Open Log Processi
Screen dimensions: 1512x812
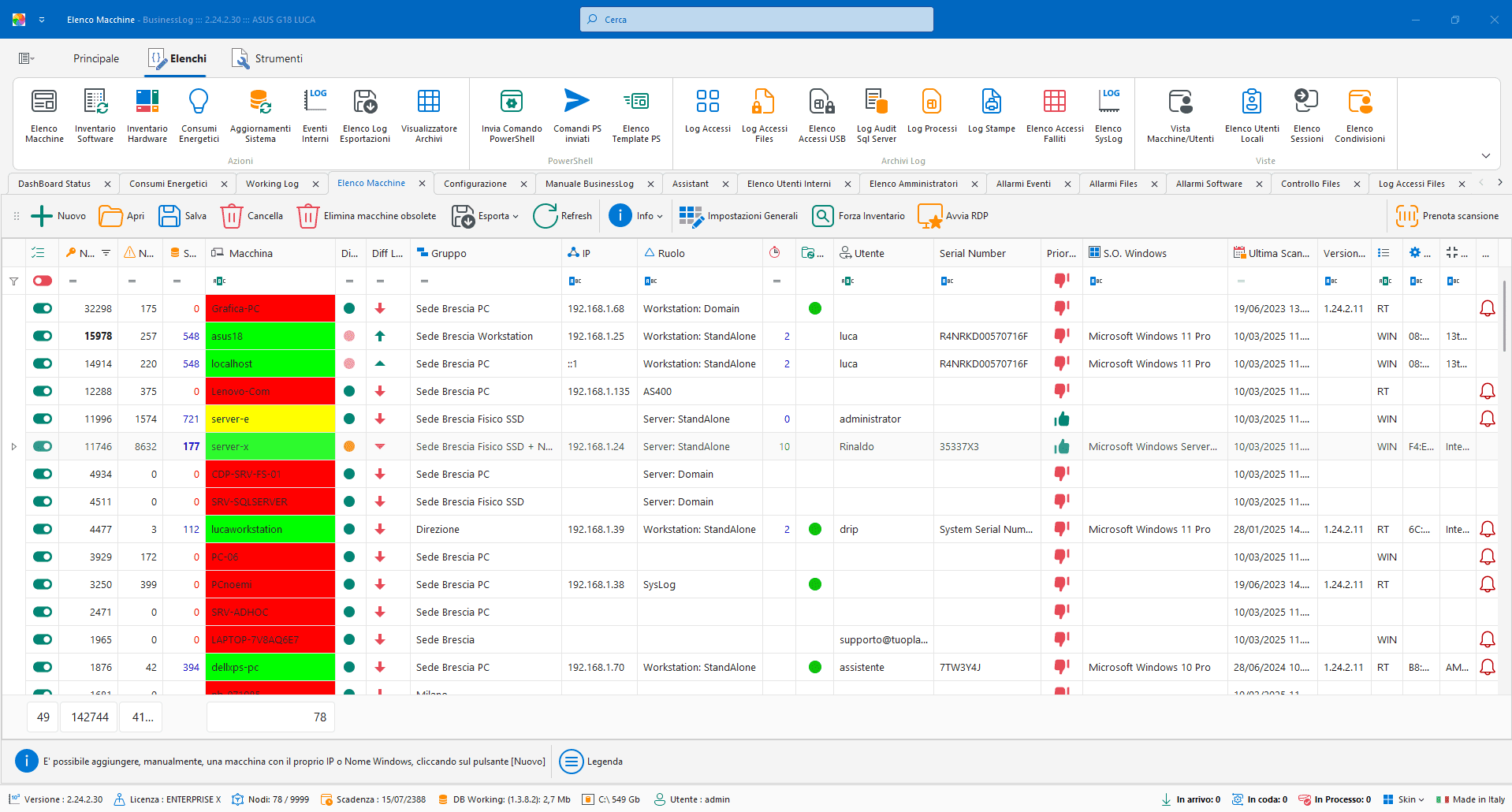[x=932, y=111]
